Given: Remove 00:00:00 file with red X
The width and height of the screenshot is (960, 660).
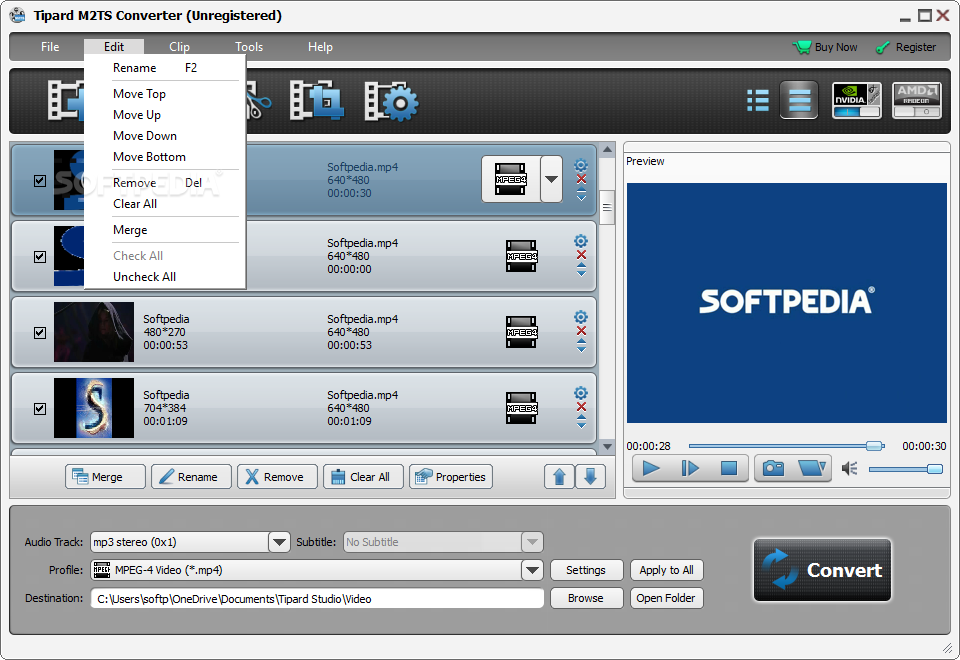Looking at the screenshot, I should 582,255.
